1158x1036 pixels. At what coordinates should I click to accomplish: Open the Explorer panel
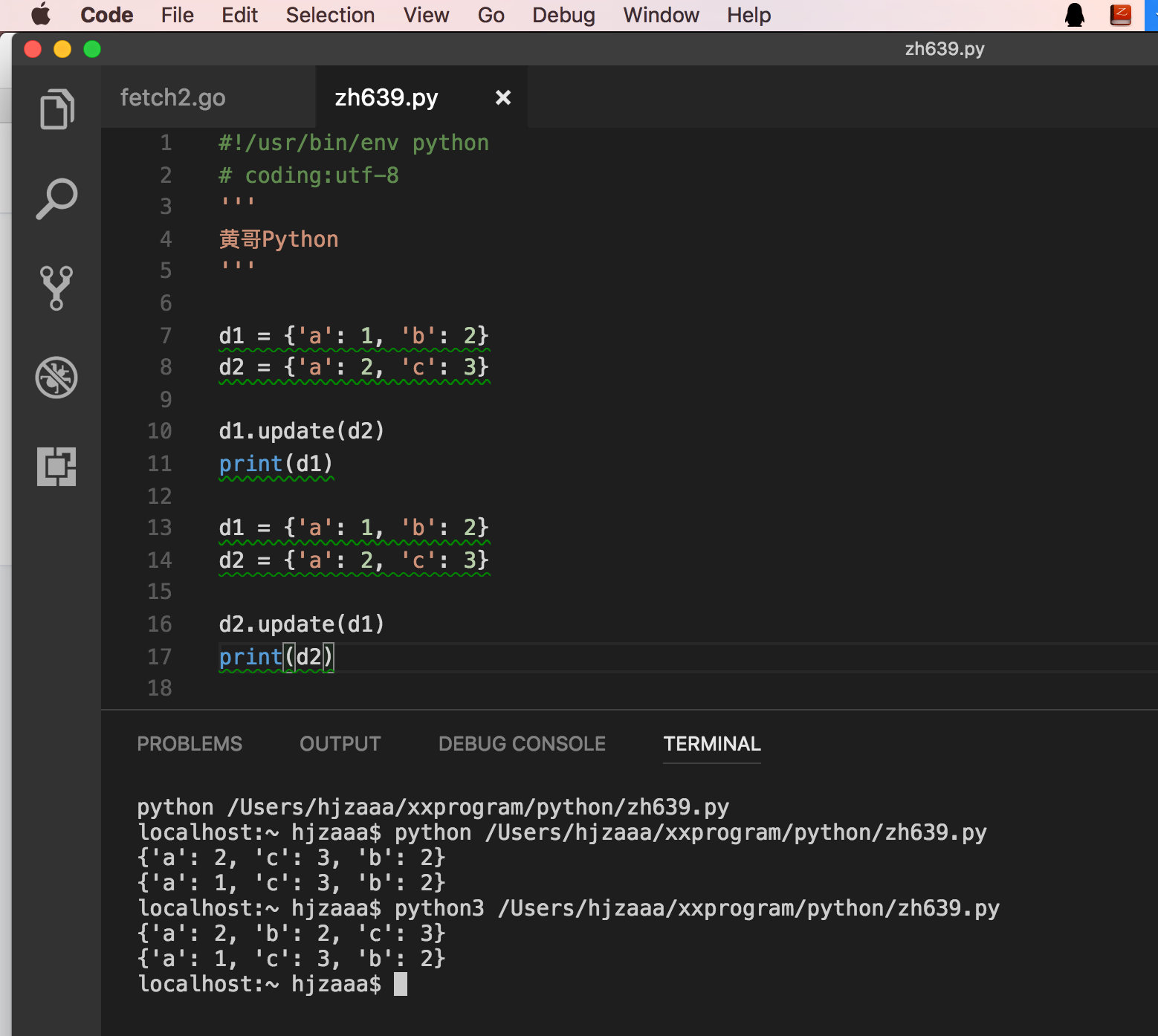[56, 109]
